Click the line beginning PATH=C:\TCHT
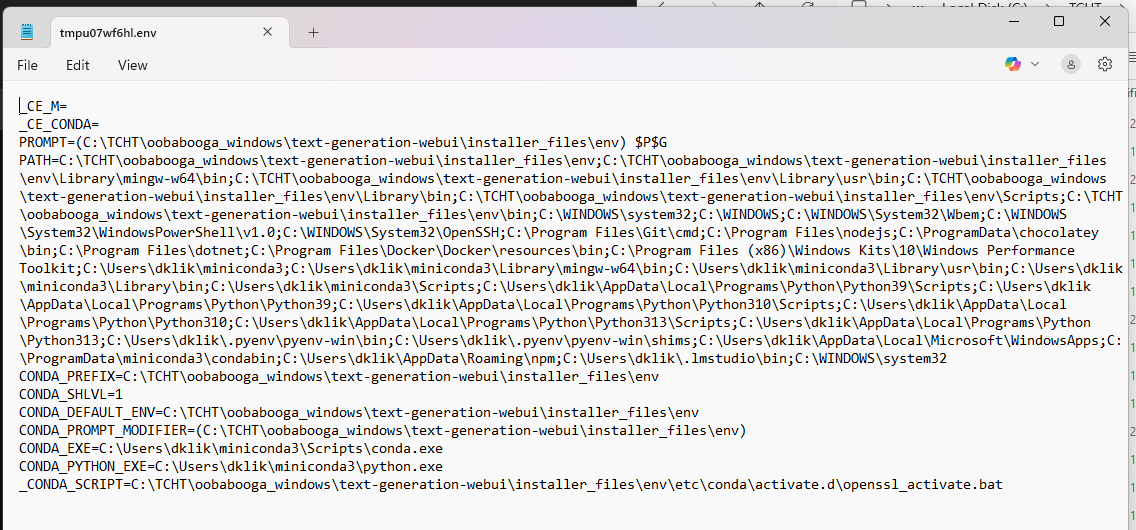 563,160
